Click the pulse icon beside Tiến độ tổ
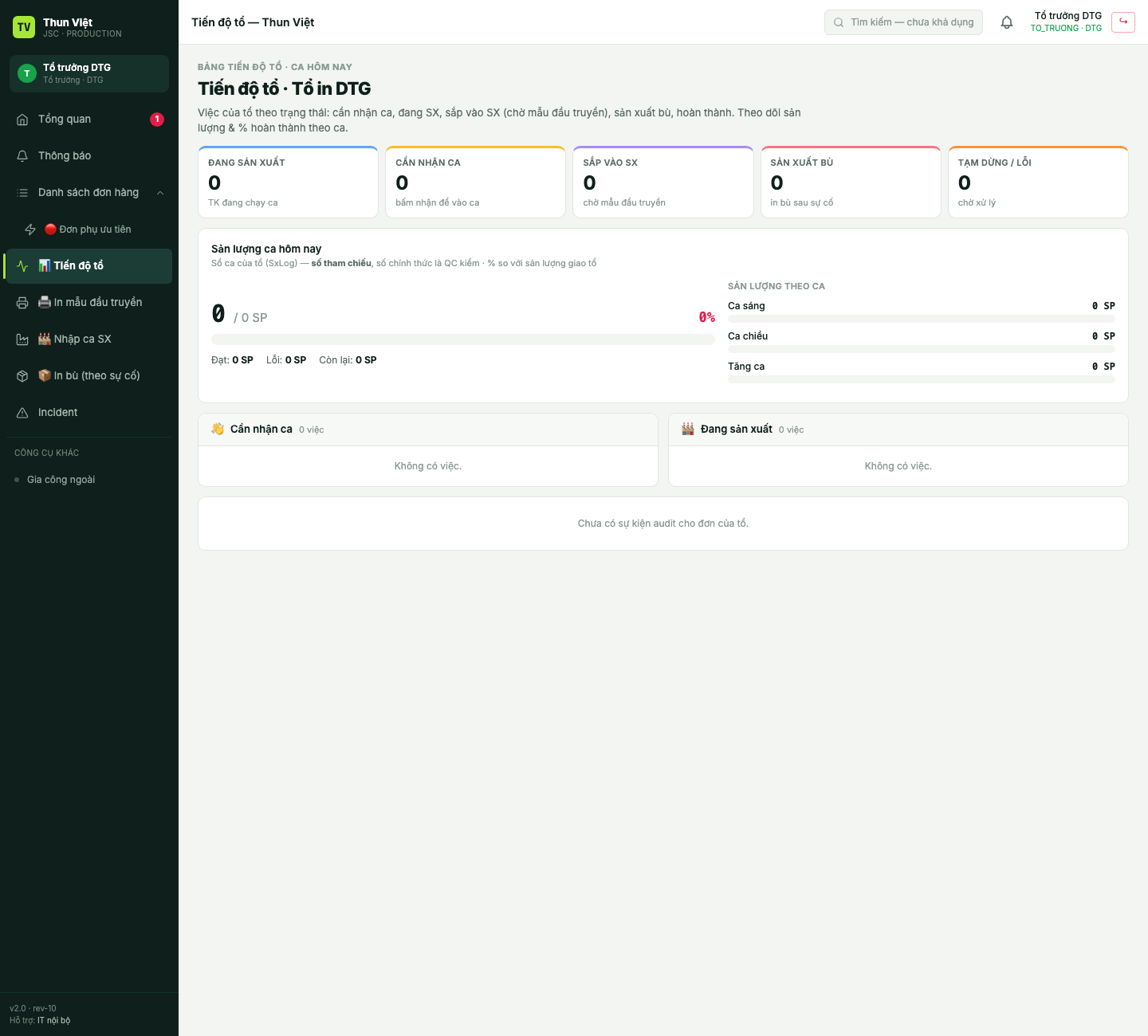The width and height of the screenshot is (1148, 1036). point(22,266)
